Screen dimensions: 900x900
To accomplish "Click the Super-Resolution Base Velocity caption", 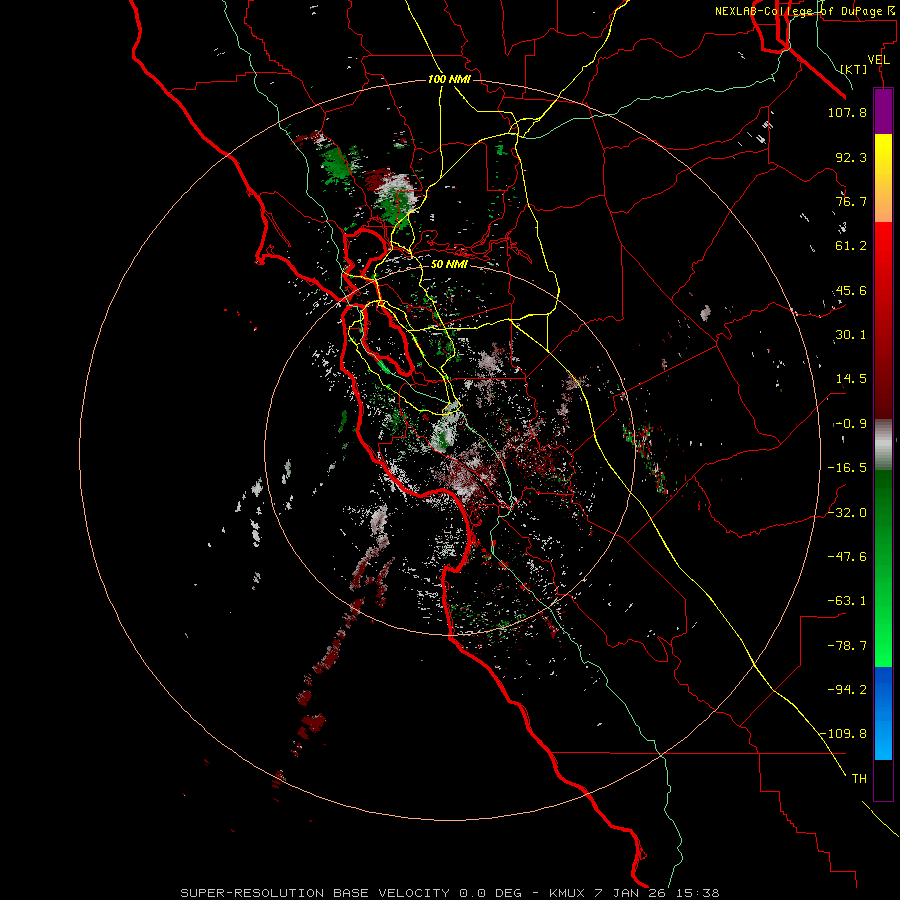I will click(449, 893).
